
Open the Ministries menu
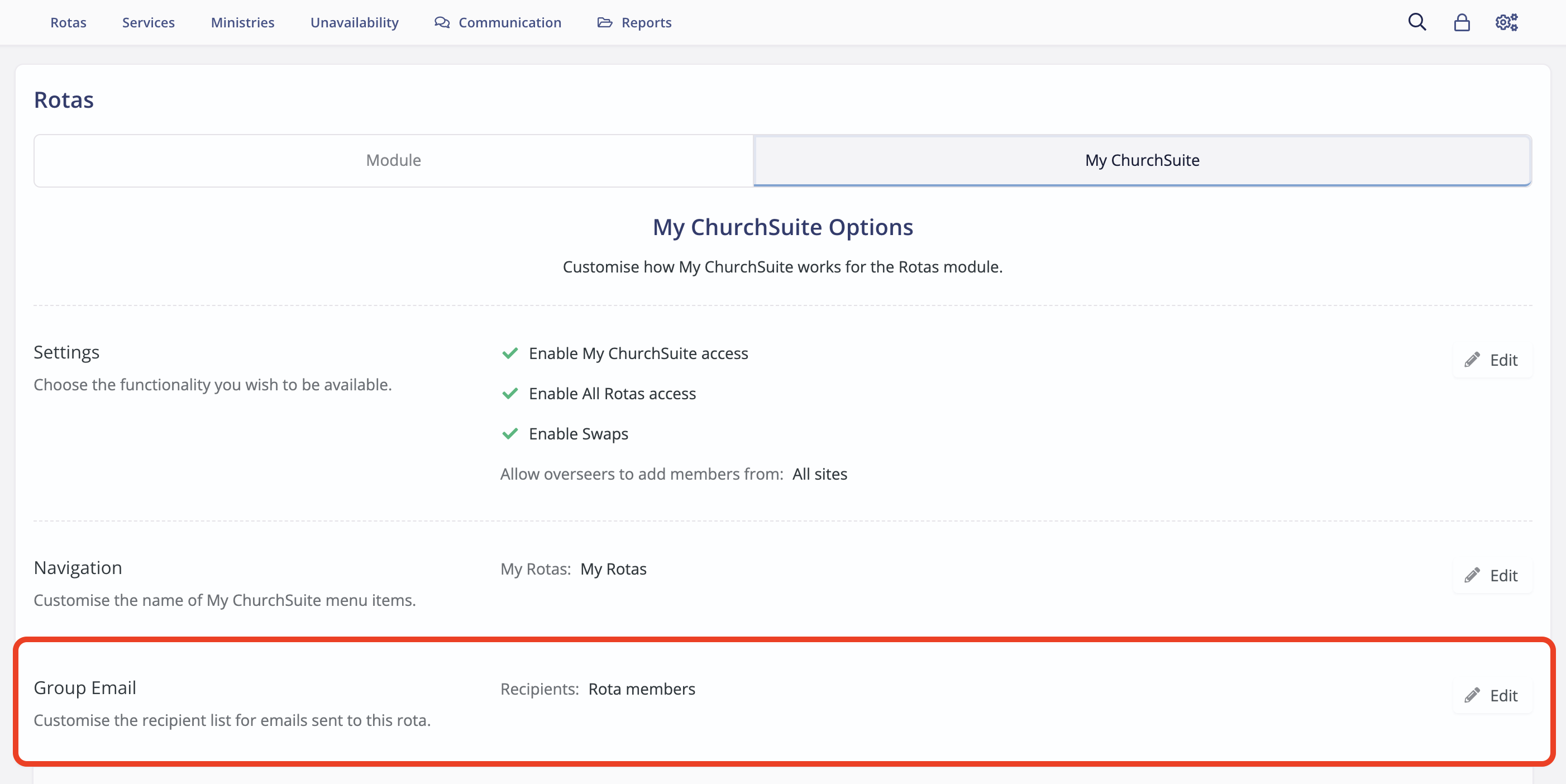click(x=242, y=22)
